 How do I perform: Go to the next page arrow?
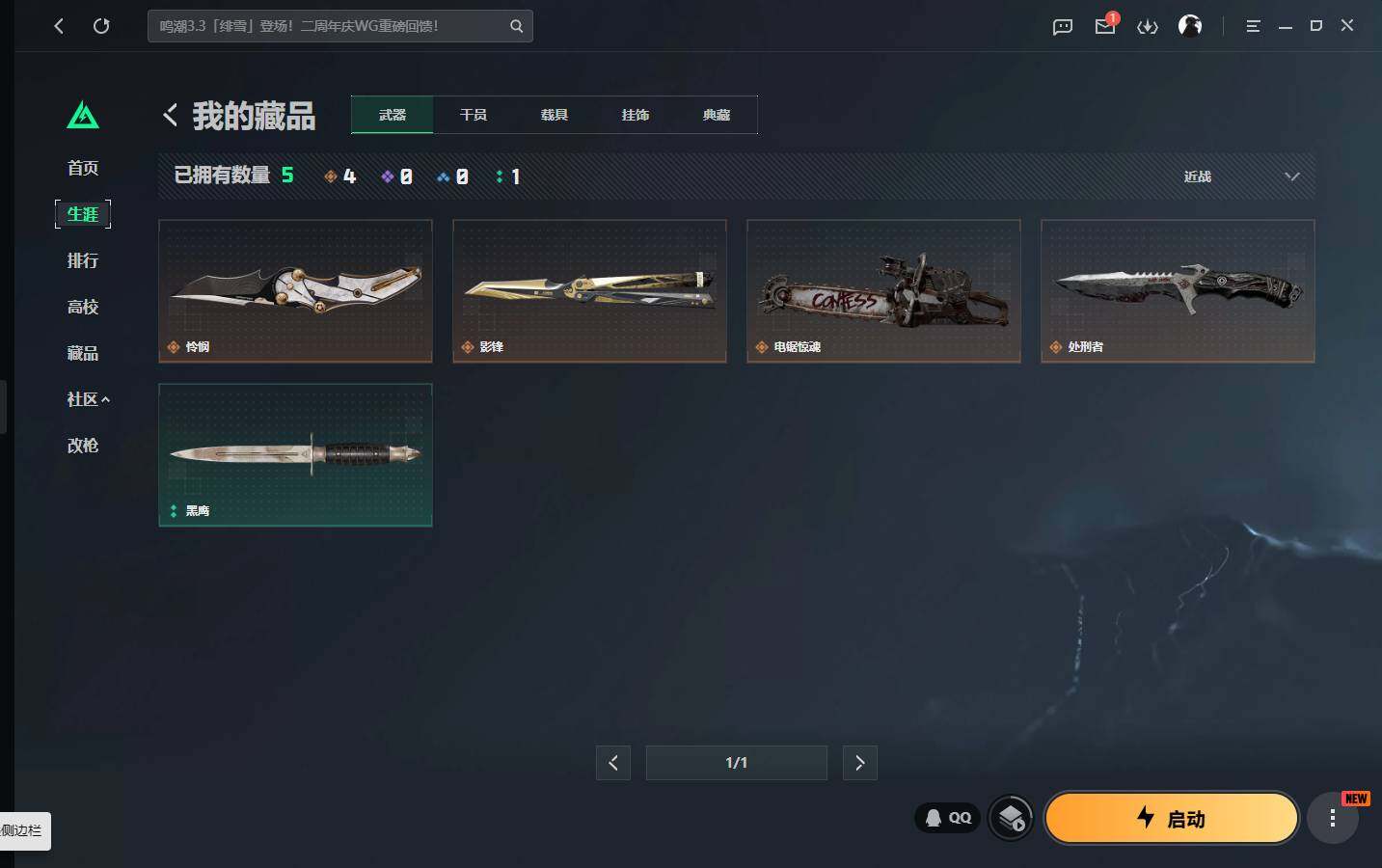(860, 763)
